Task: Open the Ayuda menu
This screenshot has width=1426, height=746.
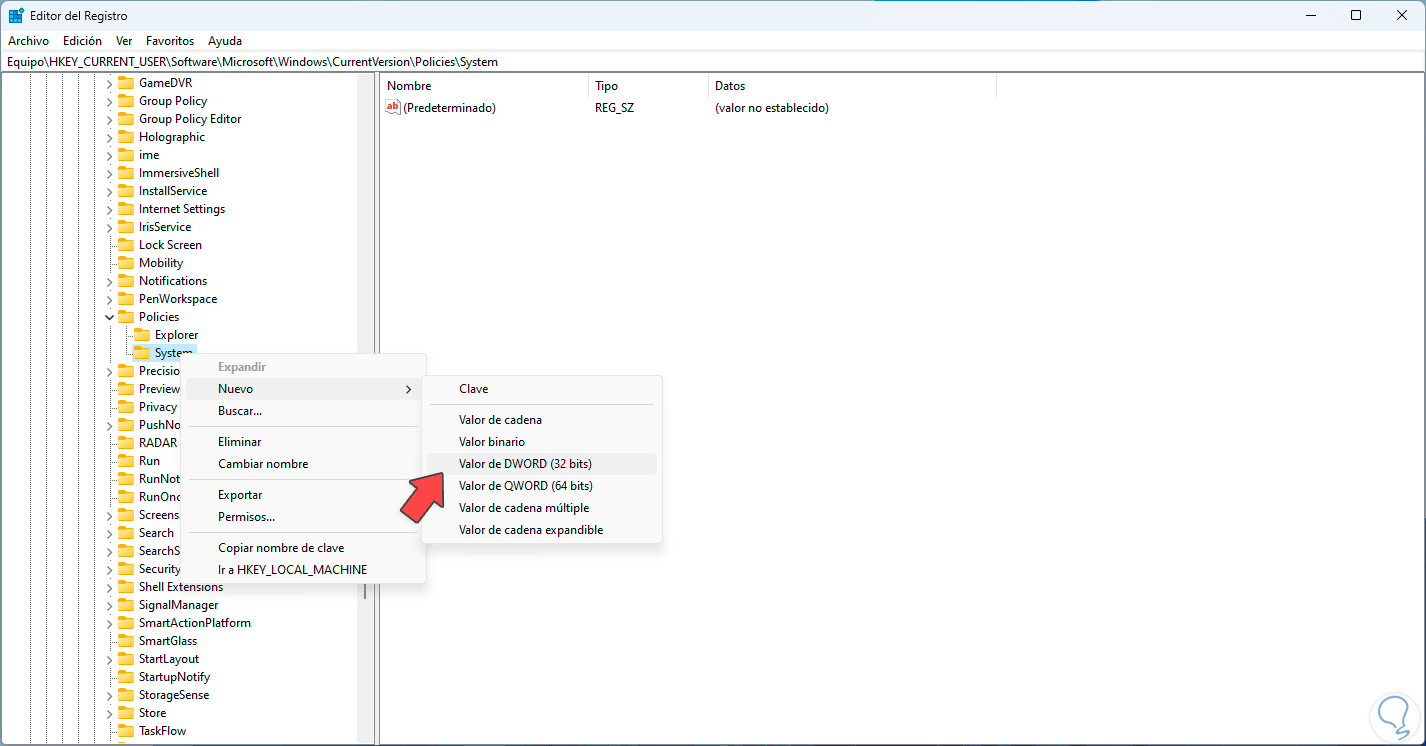Action: tap(225, 41)
